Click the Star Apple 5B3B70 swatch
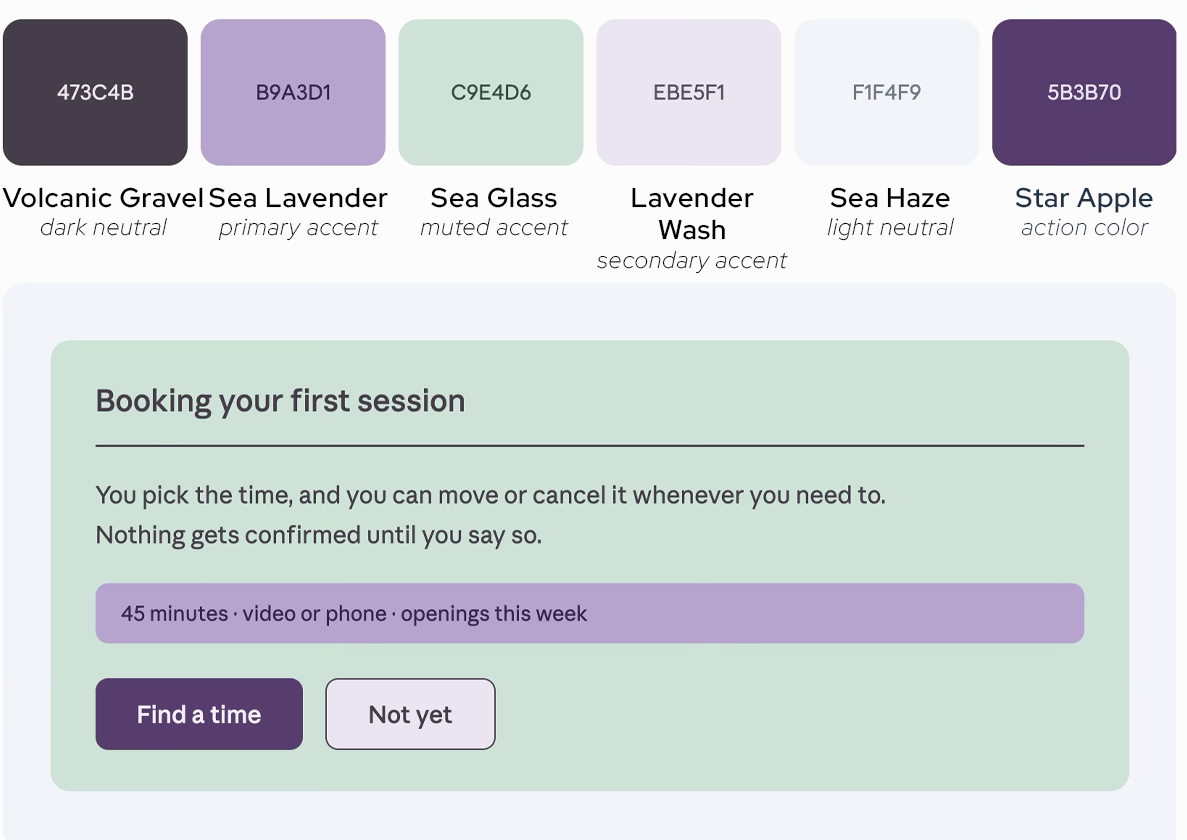Screen dimensions: 1187x840 (1084, 92)
